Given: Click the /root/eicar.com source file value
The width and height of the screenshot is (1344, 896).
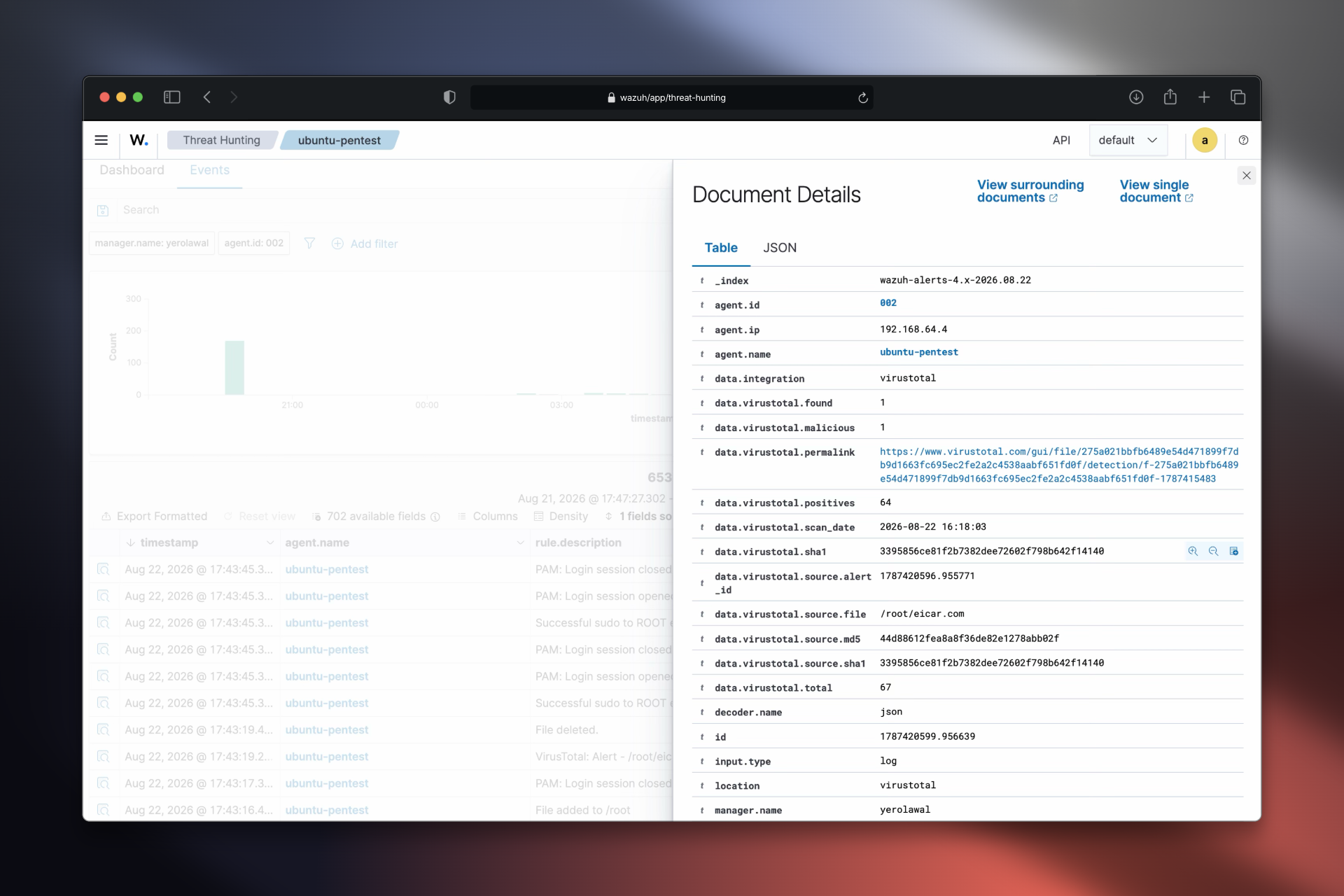Looking at the screenshot, I should (x=922, y=614).
